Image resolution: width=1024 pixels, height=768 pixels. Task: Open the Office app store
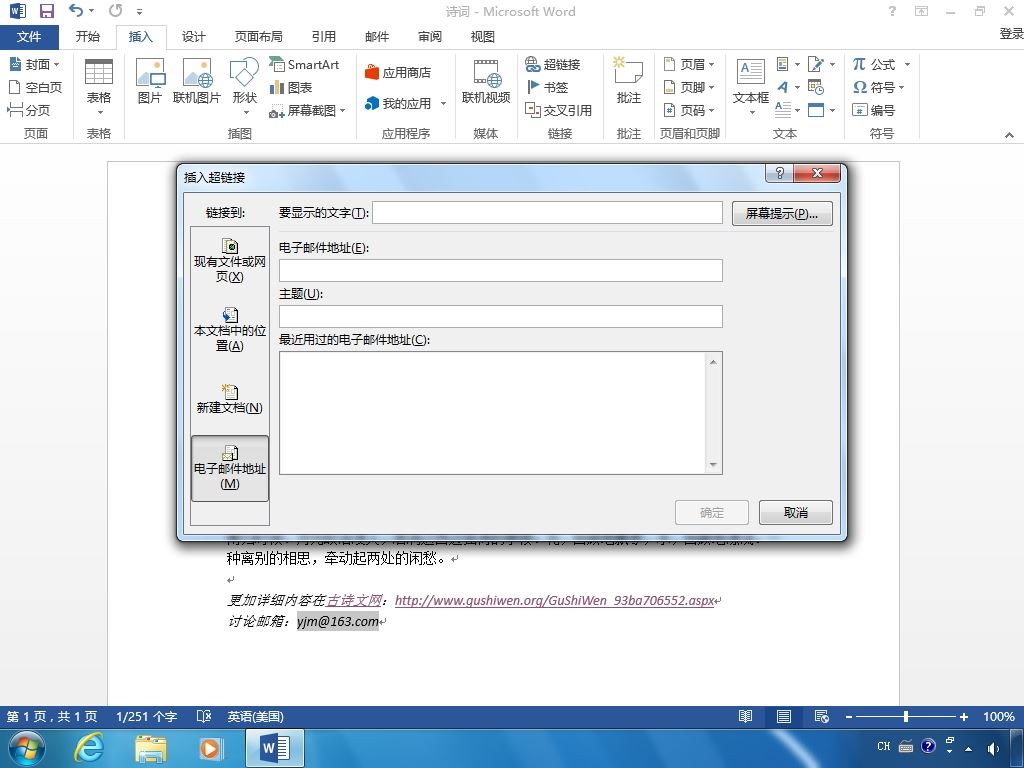[x=398, y=72]
